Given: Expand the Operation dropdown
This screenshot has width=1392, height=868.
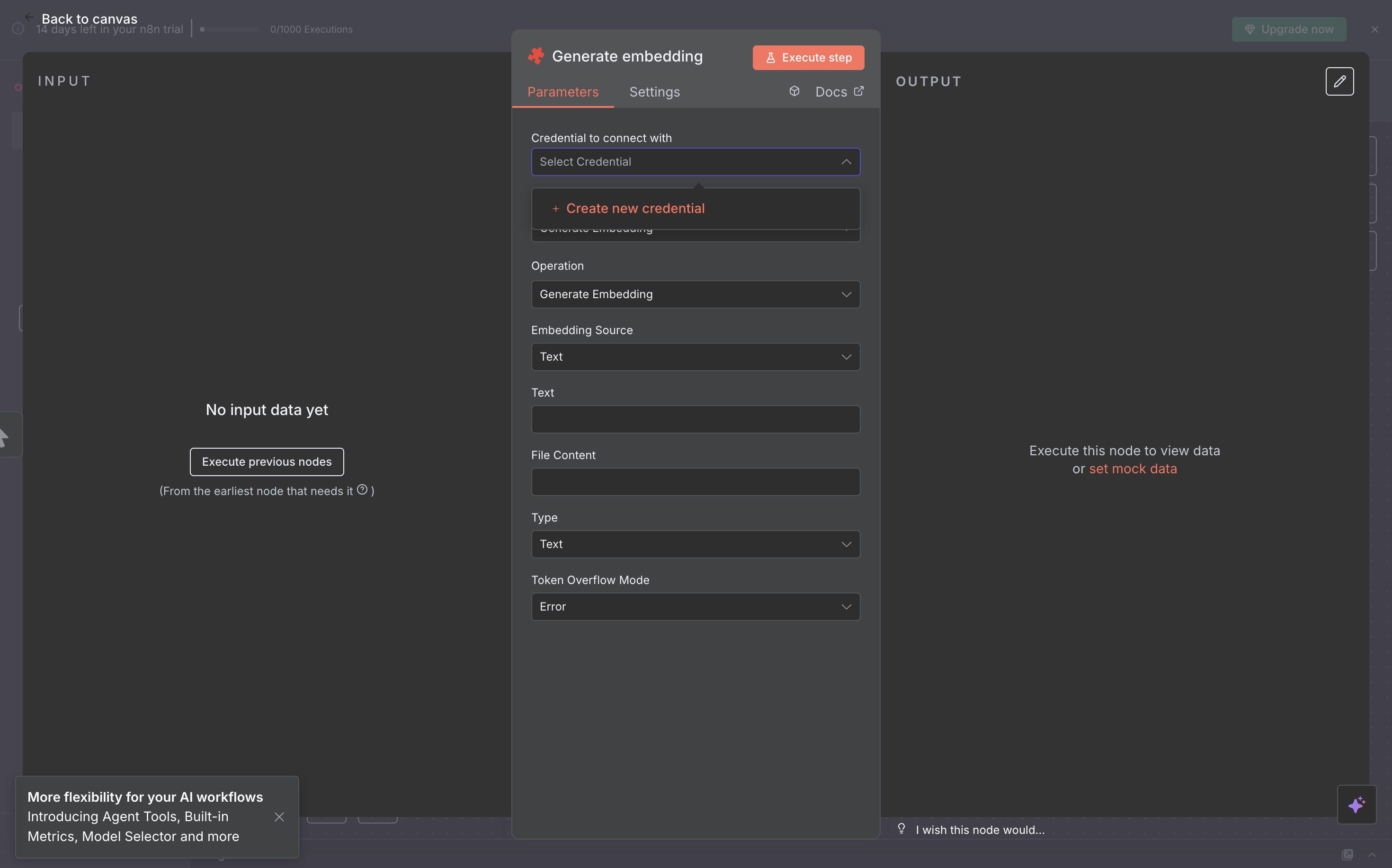Looking at the screenshot, I should point(696,294).
